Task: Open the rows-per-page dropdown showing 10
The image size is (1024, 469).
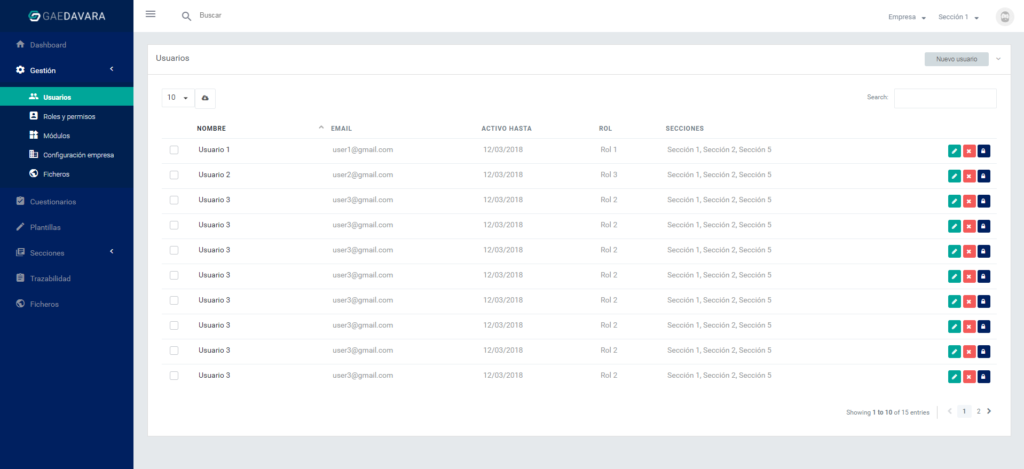Action: 177,98
